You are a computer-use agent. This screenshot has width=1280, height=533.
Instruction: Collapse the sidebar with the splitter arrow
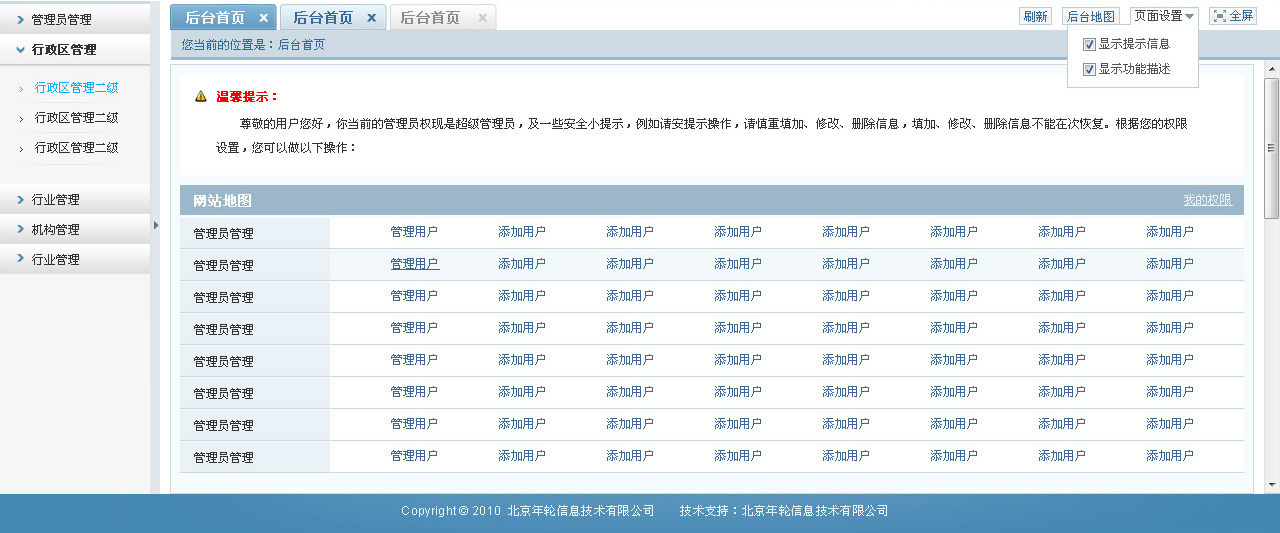156,226
